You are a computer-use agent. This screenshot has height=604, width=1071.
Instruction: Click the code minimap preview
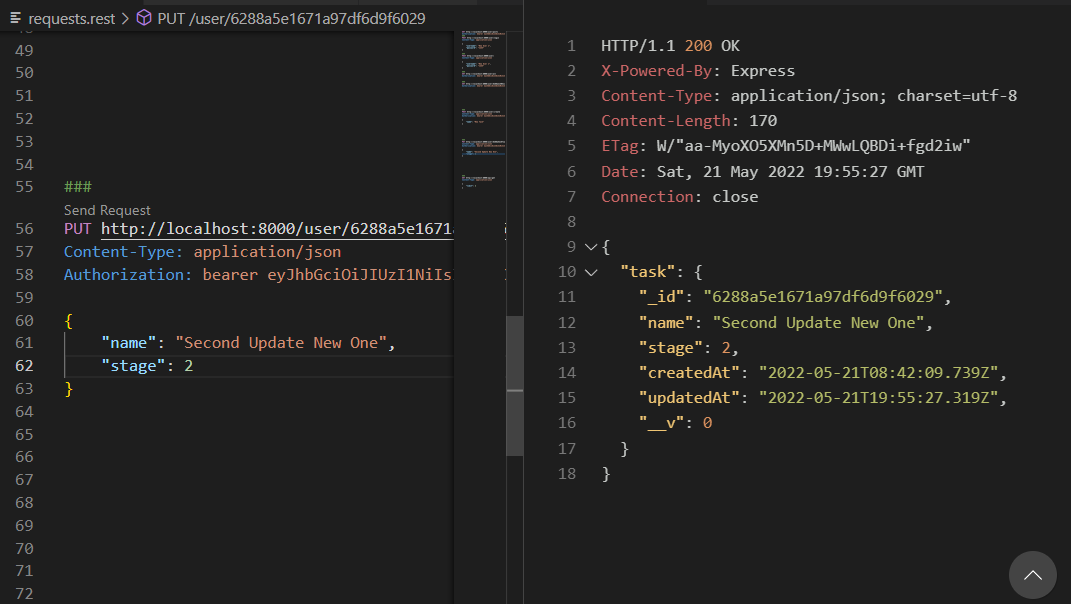(x=484, y=109)
